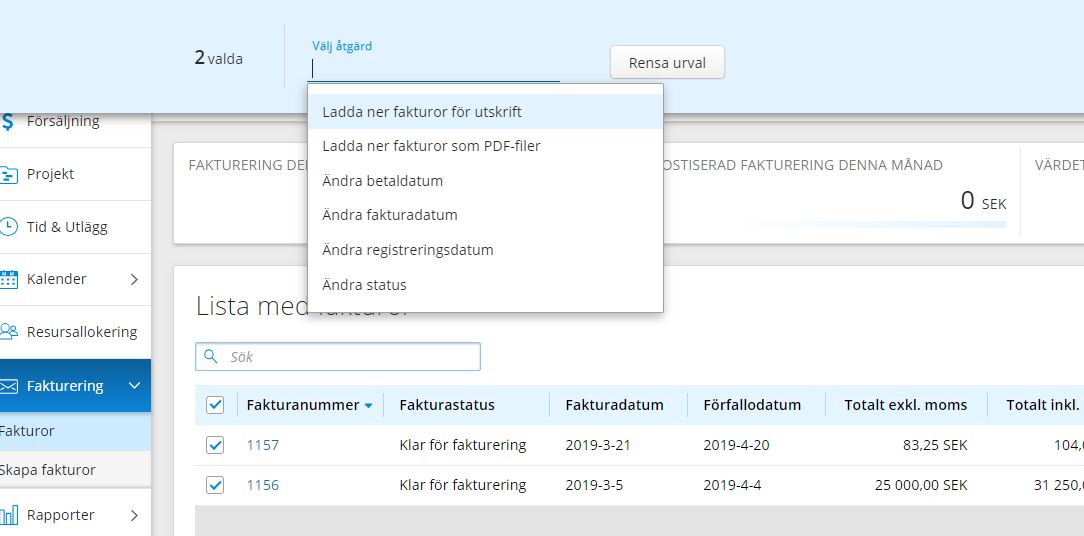
Task: Click the Sök search input field
Action: 338,357
